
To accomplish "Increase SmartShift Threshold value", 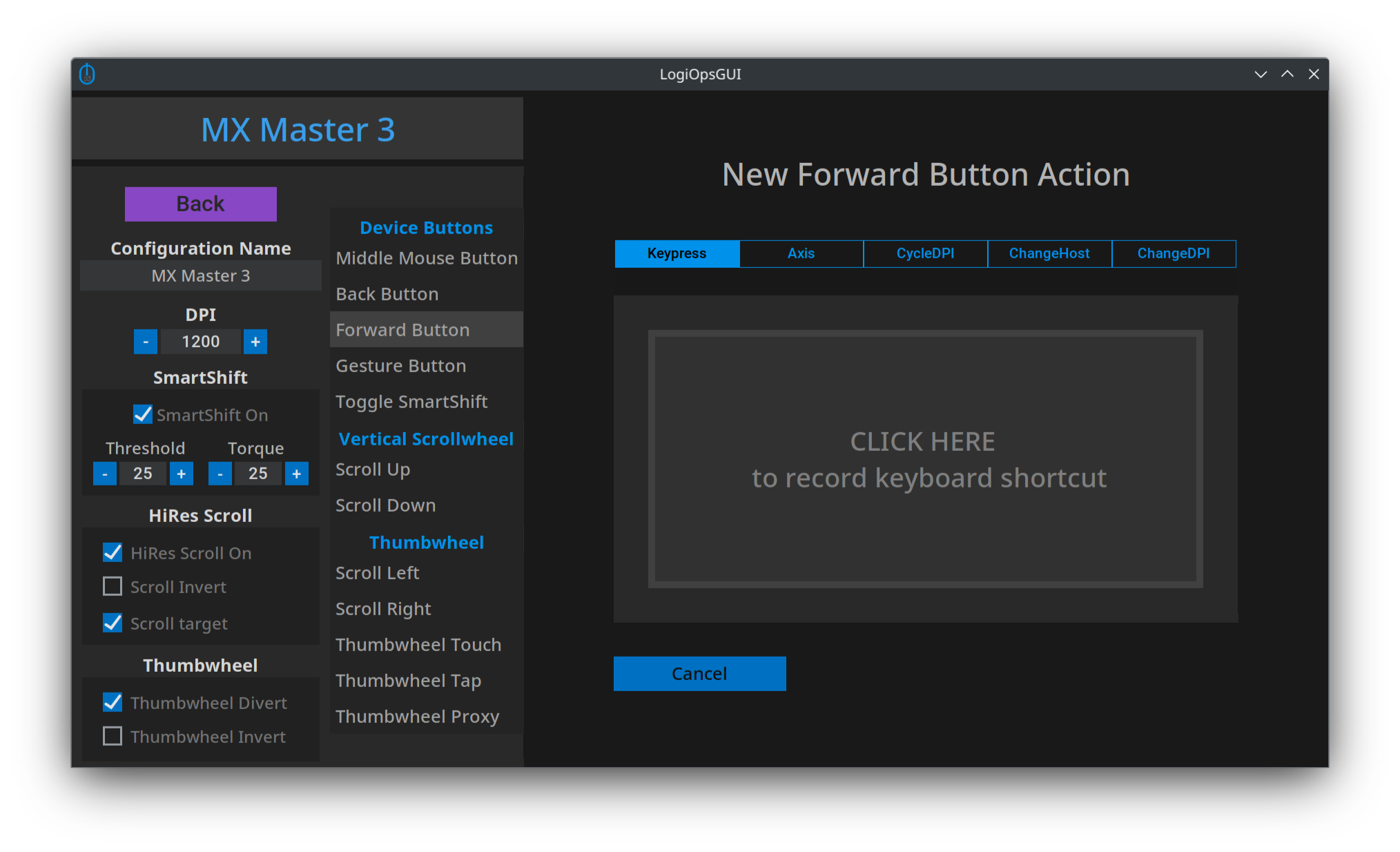I will (x=182, y=474).
